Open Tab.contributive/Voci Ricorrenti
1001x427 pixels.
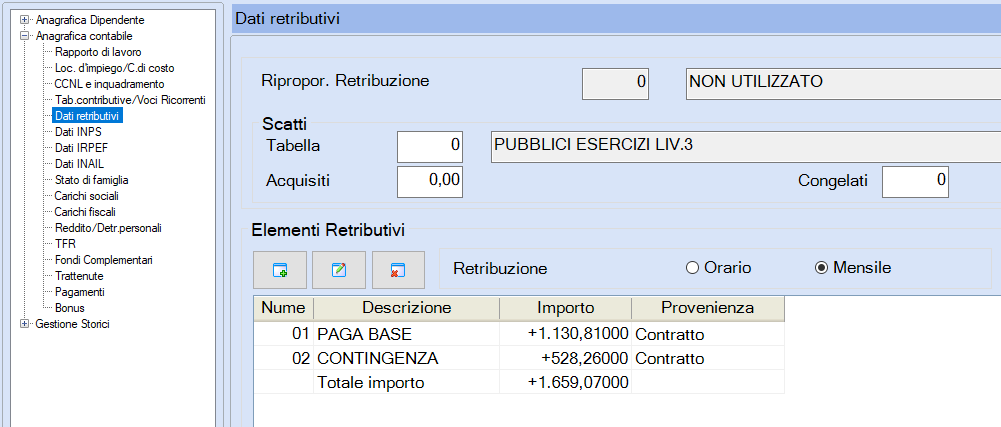coord(130,100)
